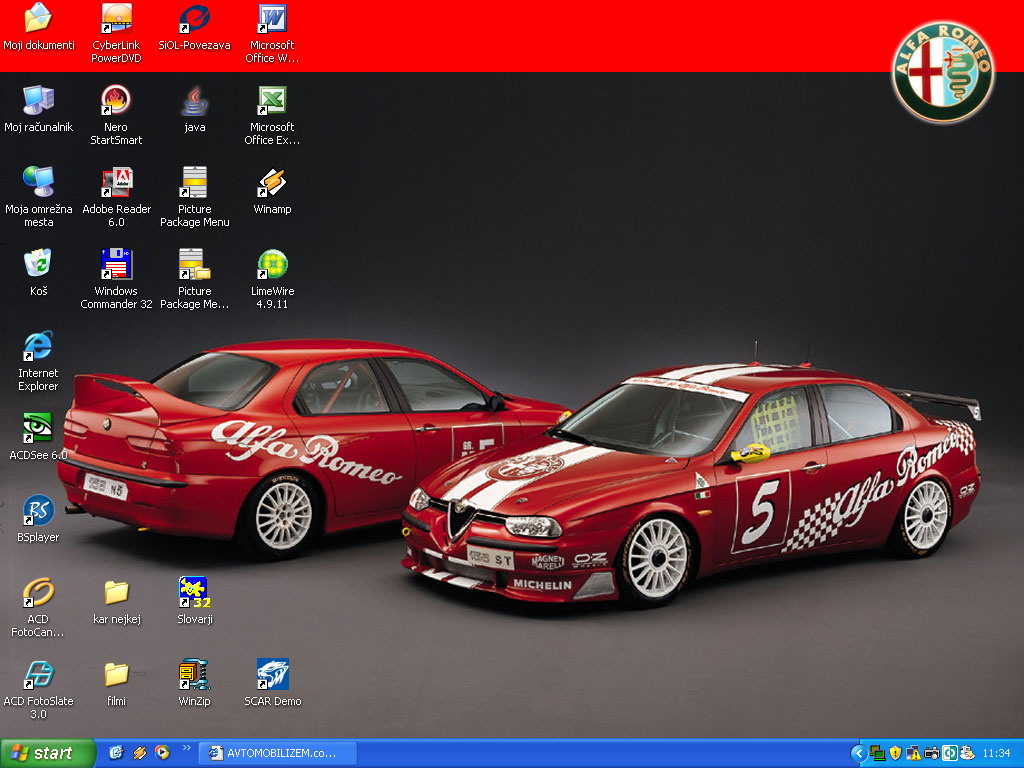Click Winamp quick launch icon
Image resolution: width=1024 pixels, height=768 pixels.
coord(139,753)
